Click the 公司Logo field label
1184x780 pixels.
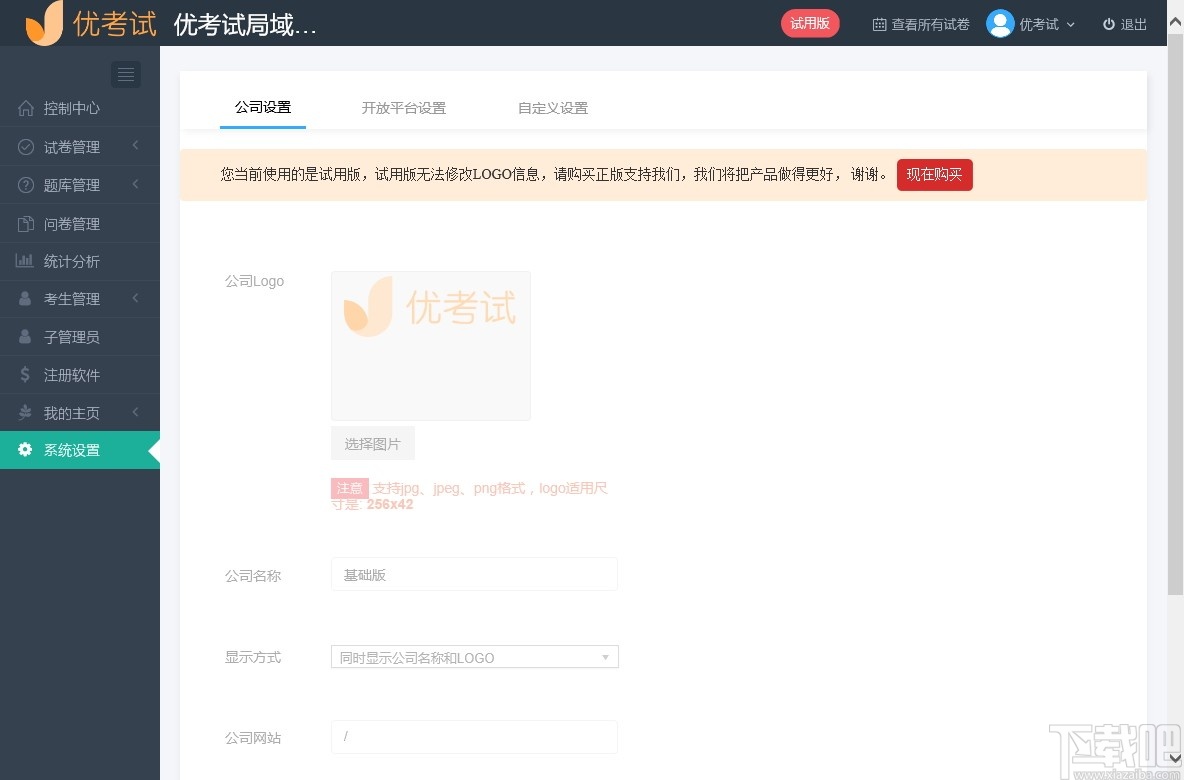pos(254,281)
